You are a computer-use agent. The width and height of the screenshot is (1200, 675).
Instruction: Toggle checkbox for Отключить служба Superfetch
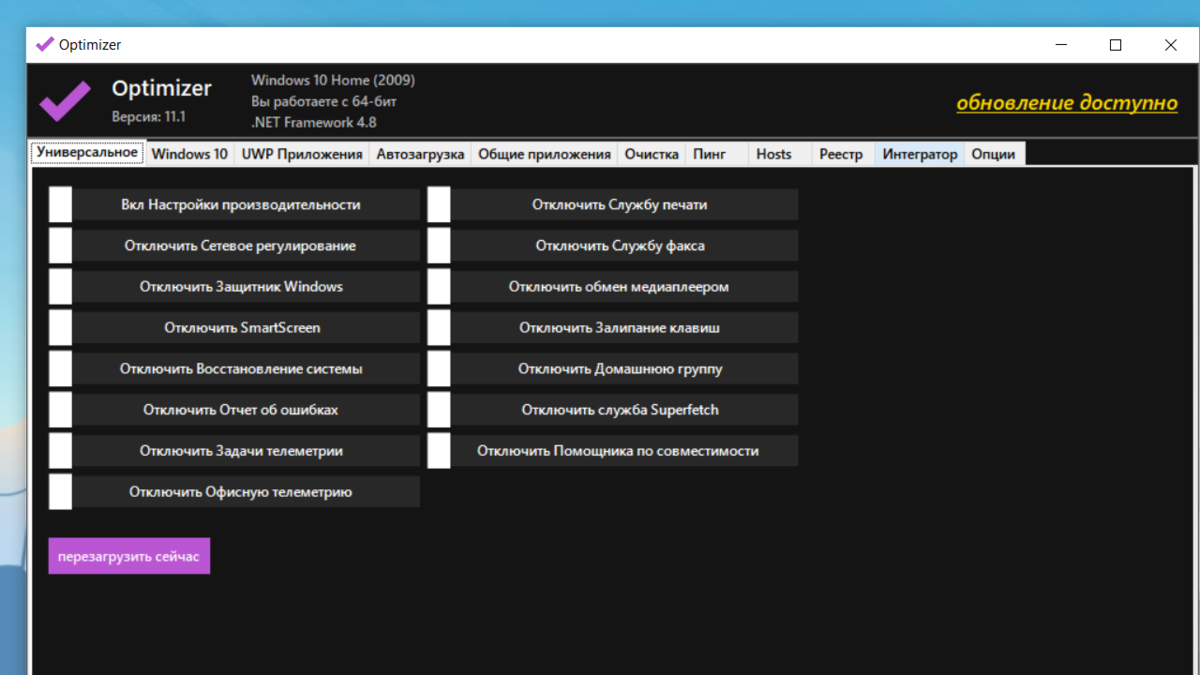tap(439, 410)
